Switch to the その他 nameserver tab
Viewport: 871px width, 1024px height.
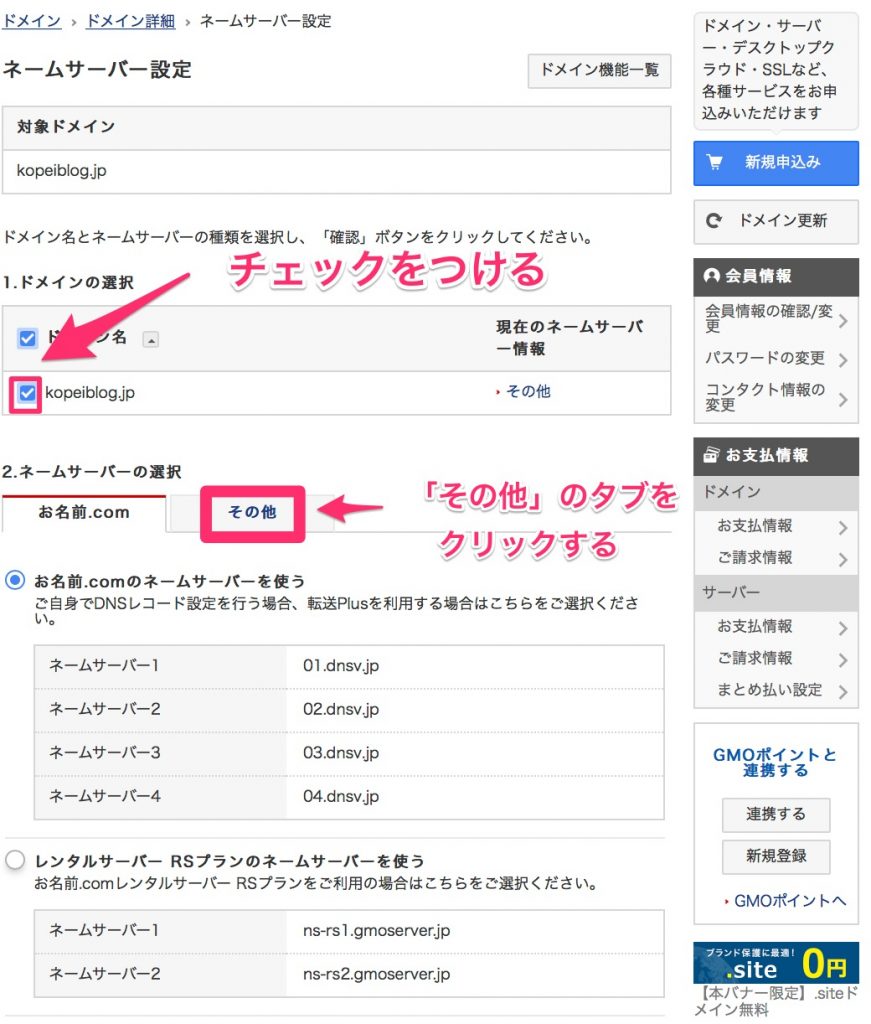(x=252, y=513)
